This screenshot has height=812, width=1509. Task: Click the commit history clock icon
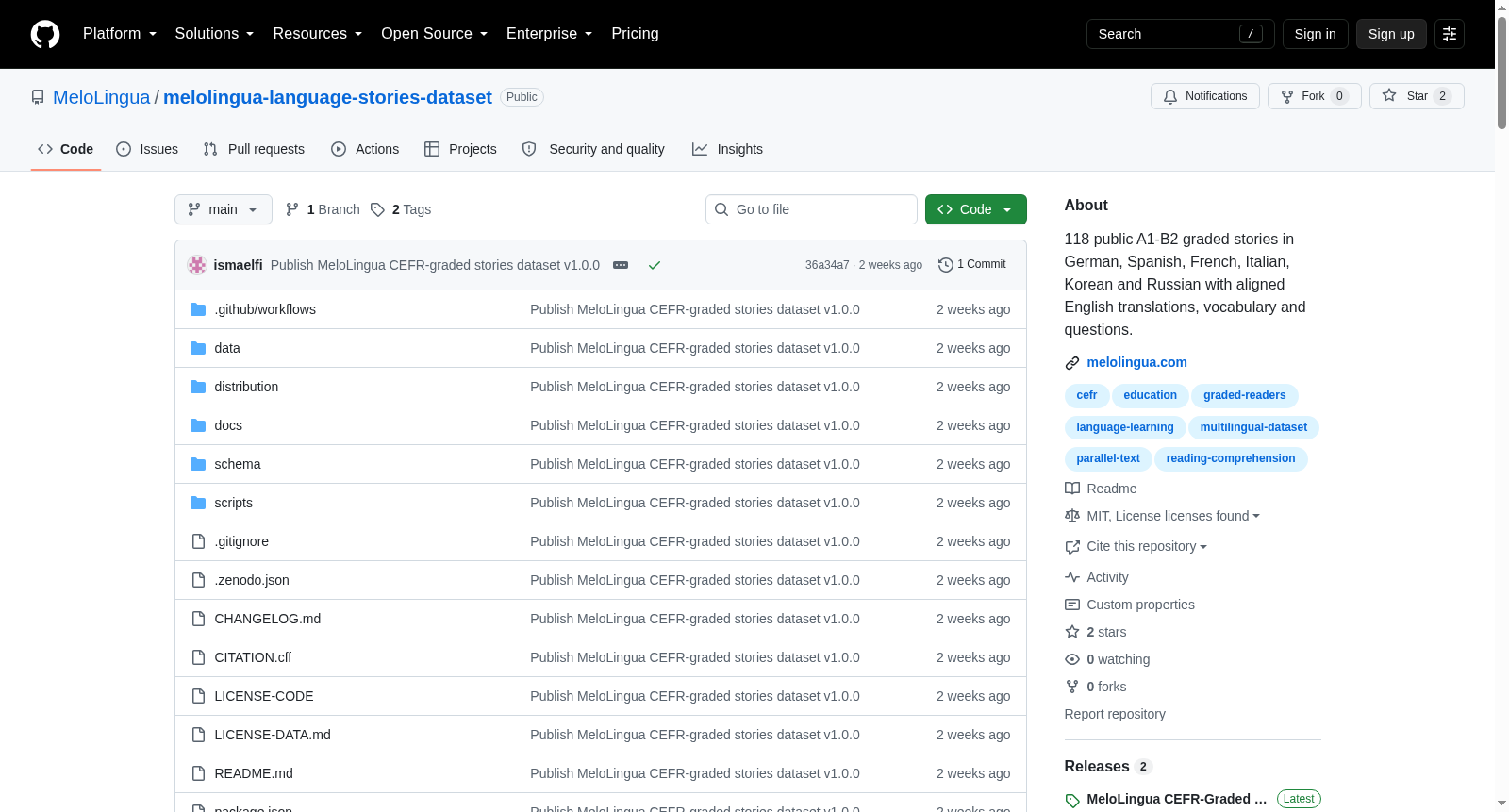[946, 265]
